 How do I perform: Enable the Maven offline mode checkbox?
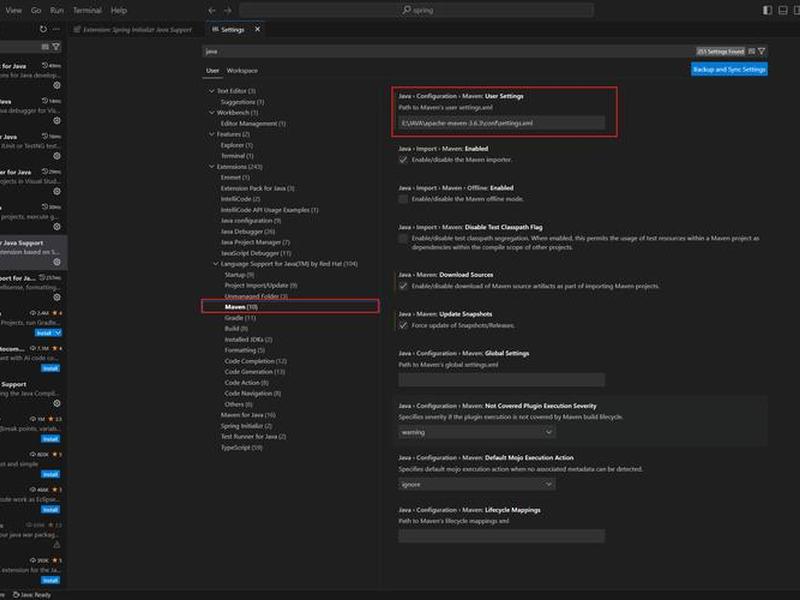(403, 199)
